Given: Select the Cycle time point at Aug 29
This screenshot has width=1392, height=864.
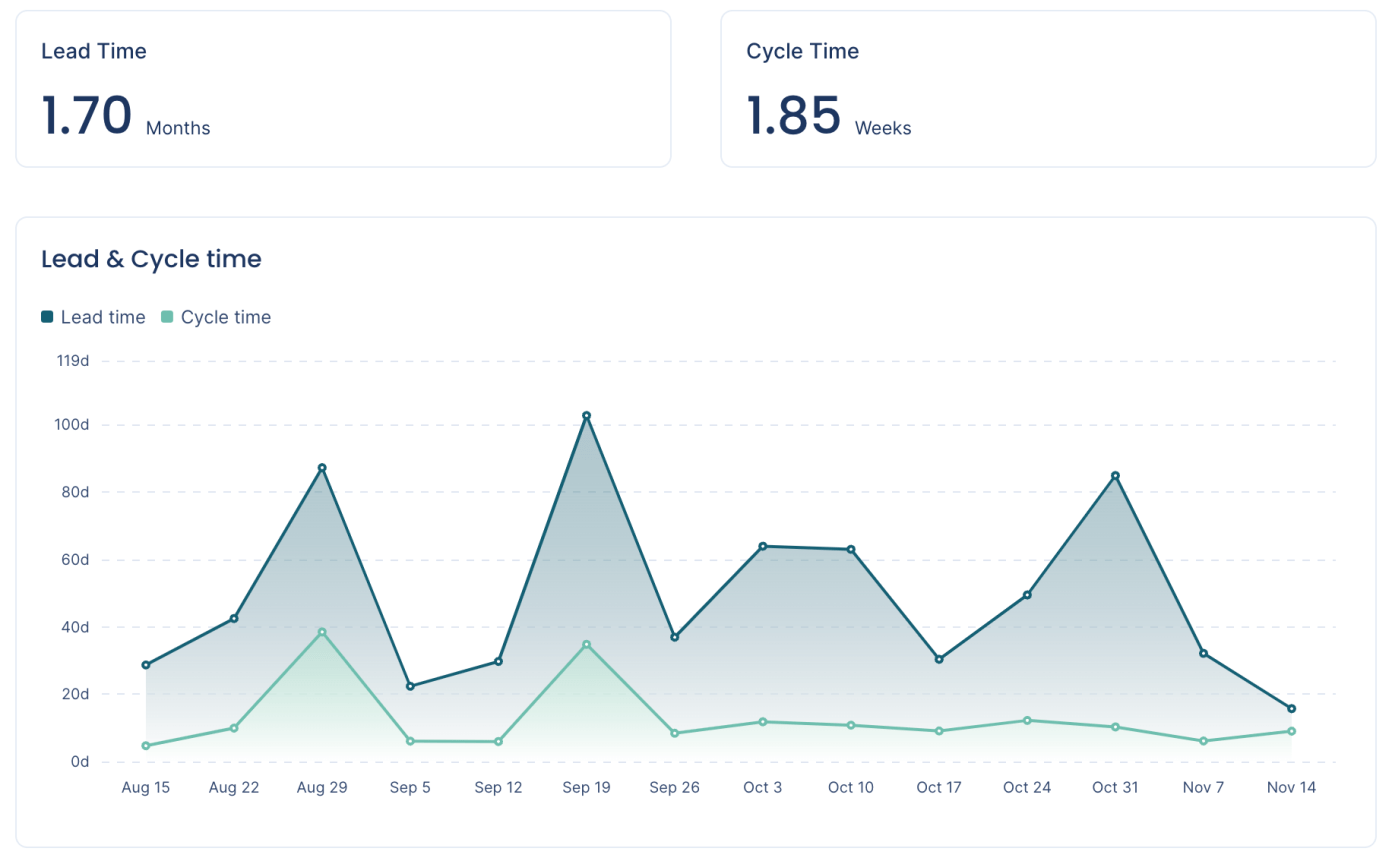Looking at the screenshot, I should tap(322, 632).
